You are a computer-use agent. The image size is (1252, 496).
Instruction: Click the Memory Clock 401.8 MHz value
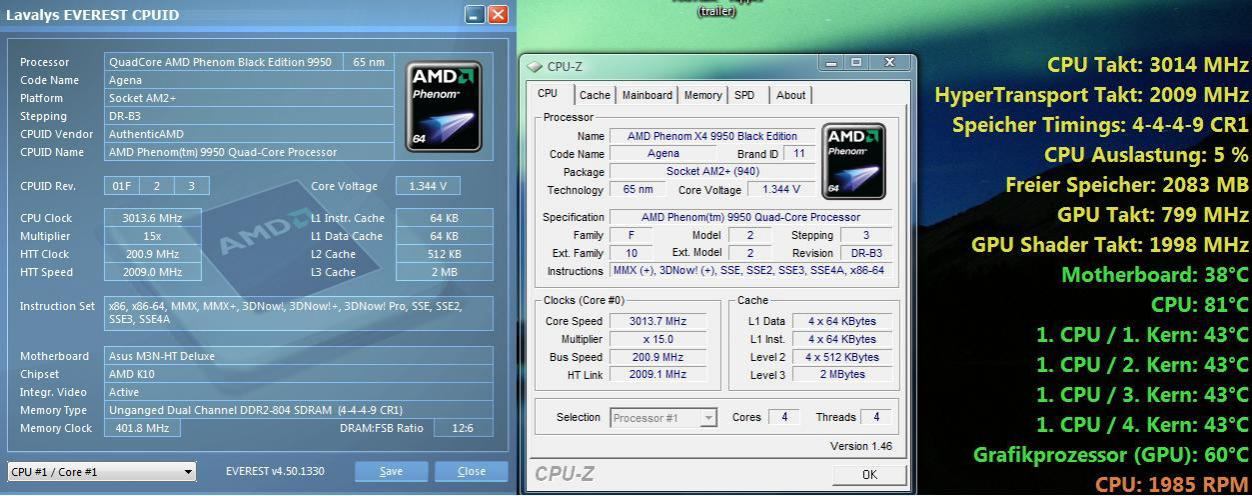[142, 428]
